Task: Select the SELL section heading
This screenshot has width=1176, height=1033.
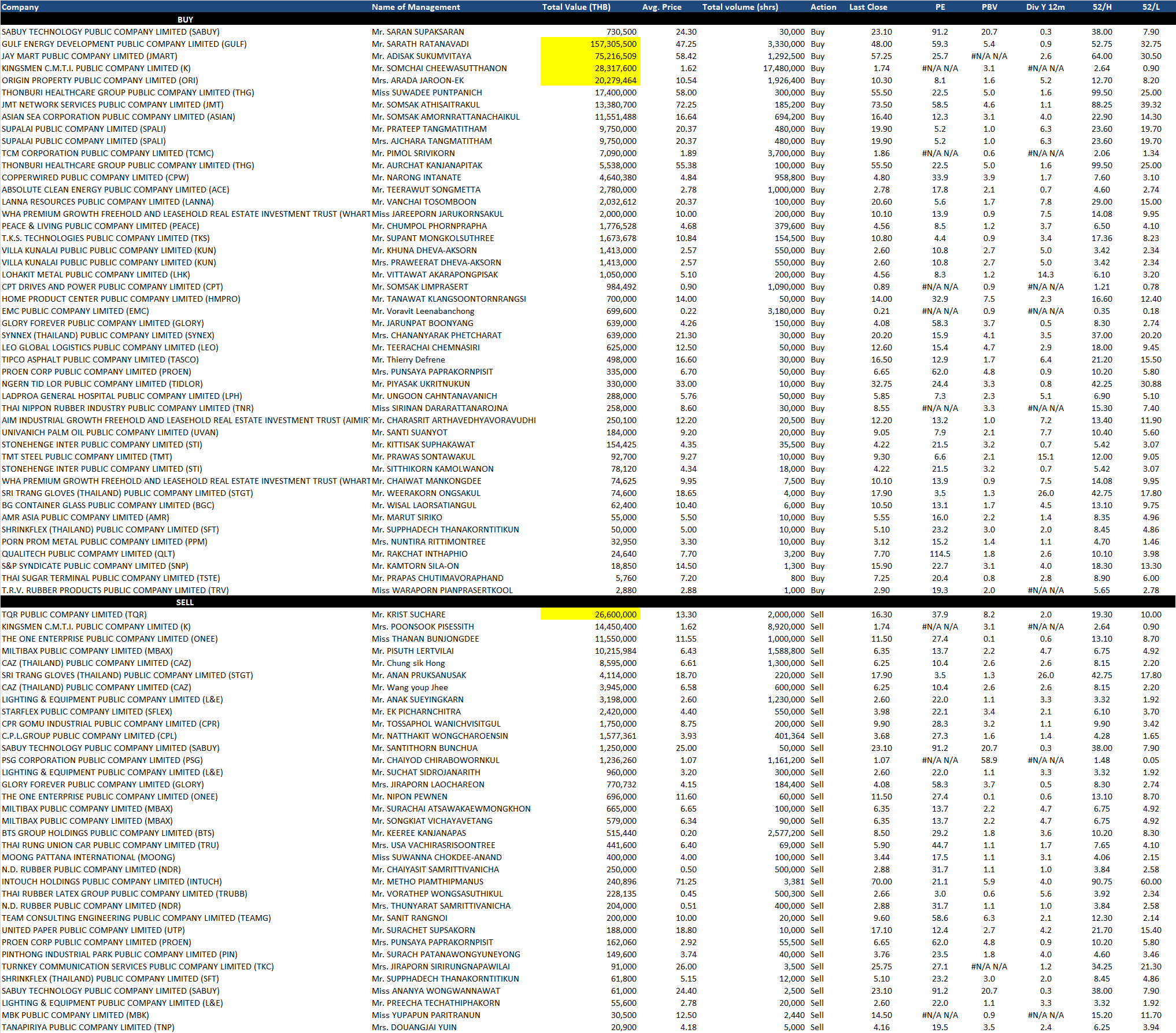Action: (x=185, y=602)
